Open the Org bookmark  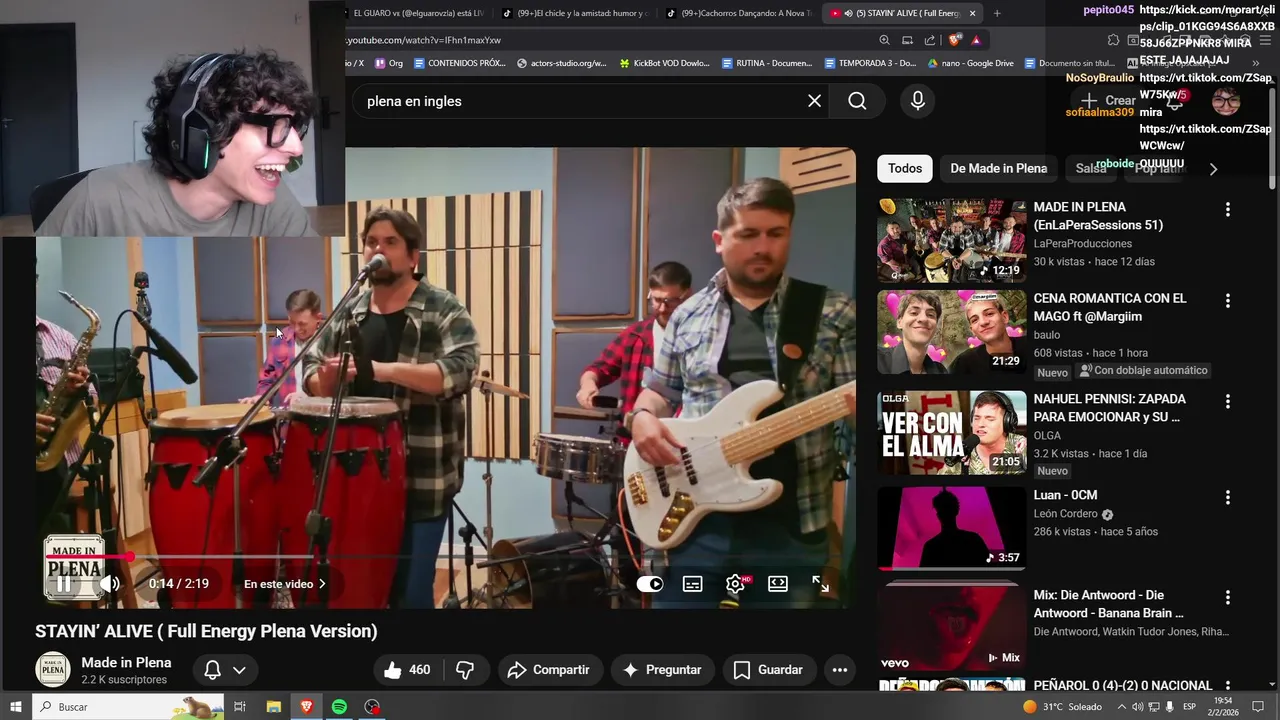click(x=389, y=63)
